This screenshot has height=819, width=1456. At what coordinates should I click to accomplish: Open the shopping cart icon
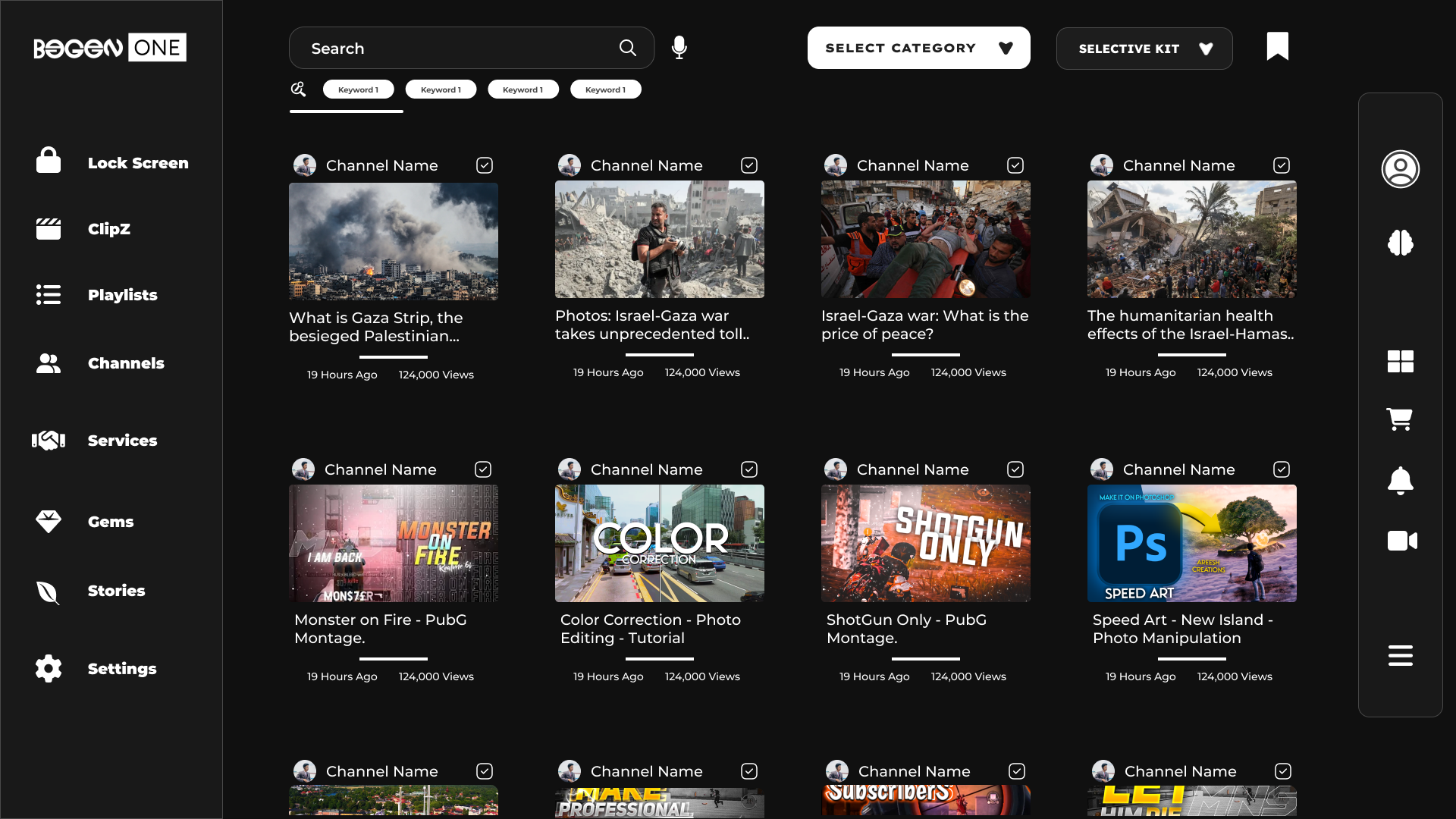point(1399,419)
